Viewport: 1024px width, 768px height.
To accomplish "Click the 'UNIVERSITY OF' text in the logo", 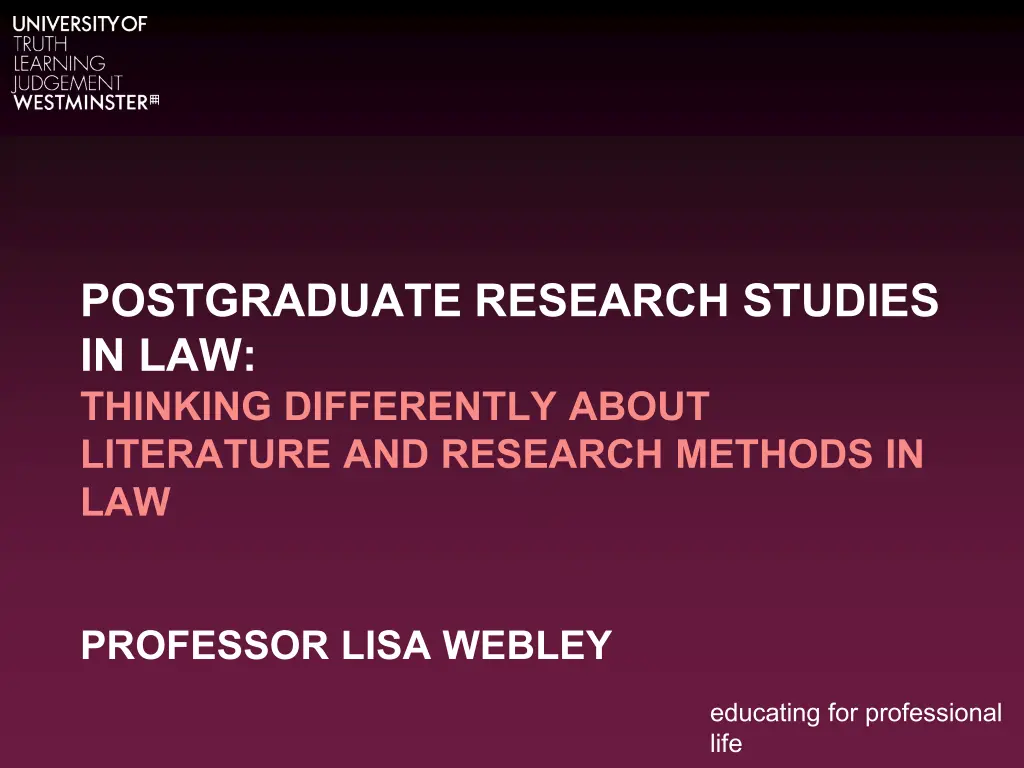I will [80, 25].
